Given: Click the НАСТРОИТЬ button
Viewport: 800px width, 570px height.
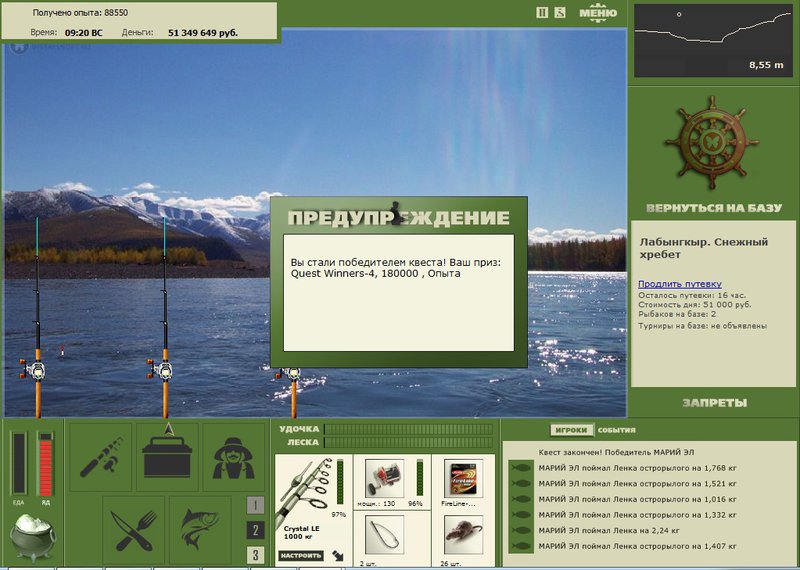Looking at the screenshot, I should click(x=301, y=555).
